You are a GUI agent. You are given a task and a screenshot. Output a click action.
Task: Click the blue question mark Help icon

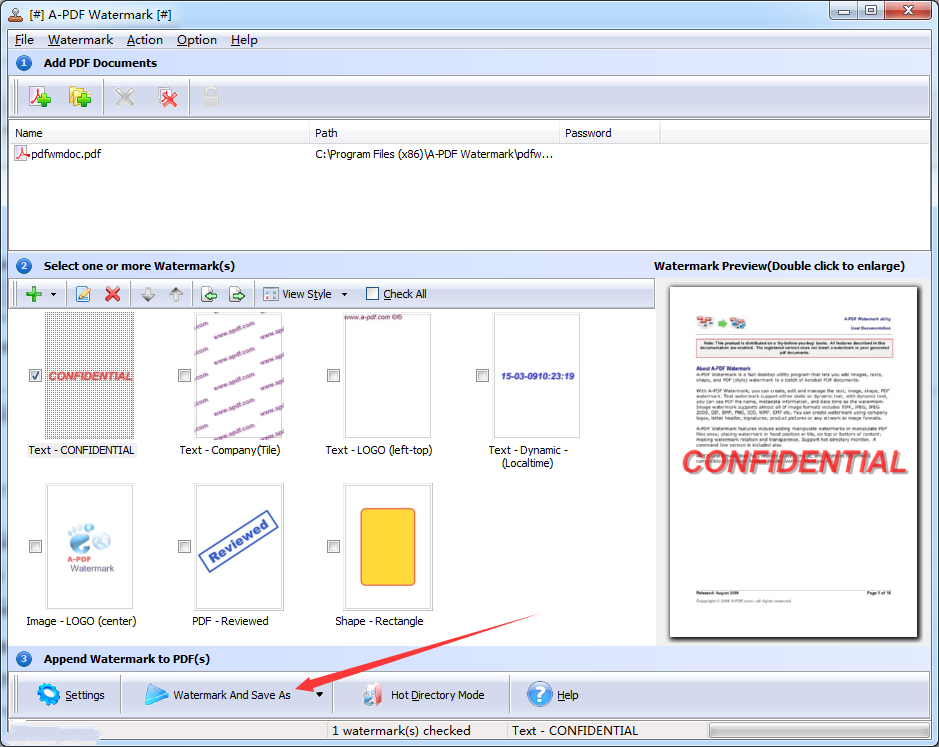(540, 694)
